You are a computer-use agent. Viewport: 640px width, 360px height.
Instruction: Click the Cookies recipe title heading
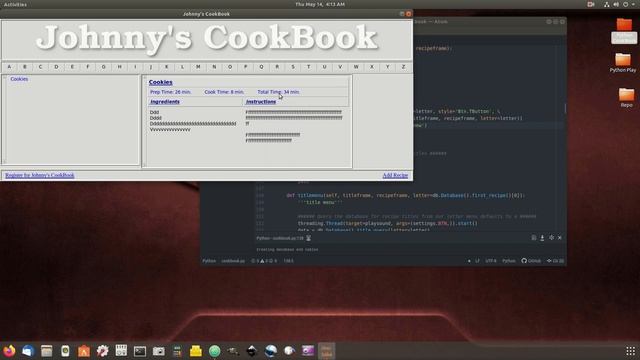(160, 82)
